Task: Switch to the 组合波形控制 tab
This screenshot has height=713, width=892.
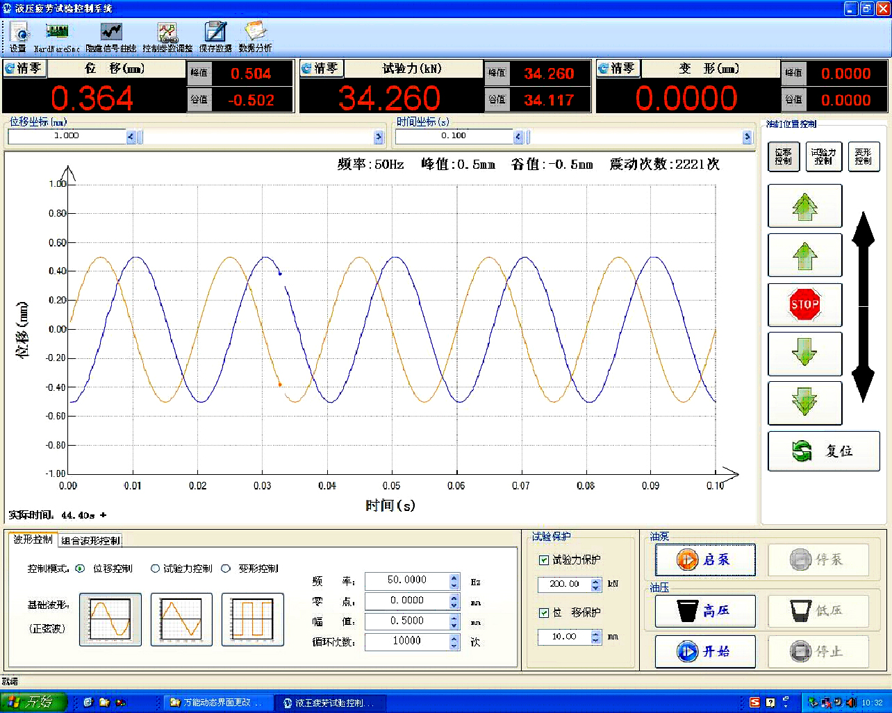Action: click(x=91, y=541)
